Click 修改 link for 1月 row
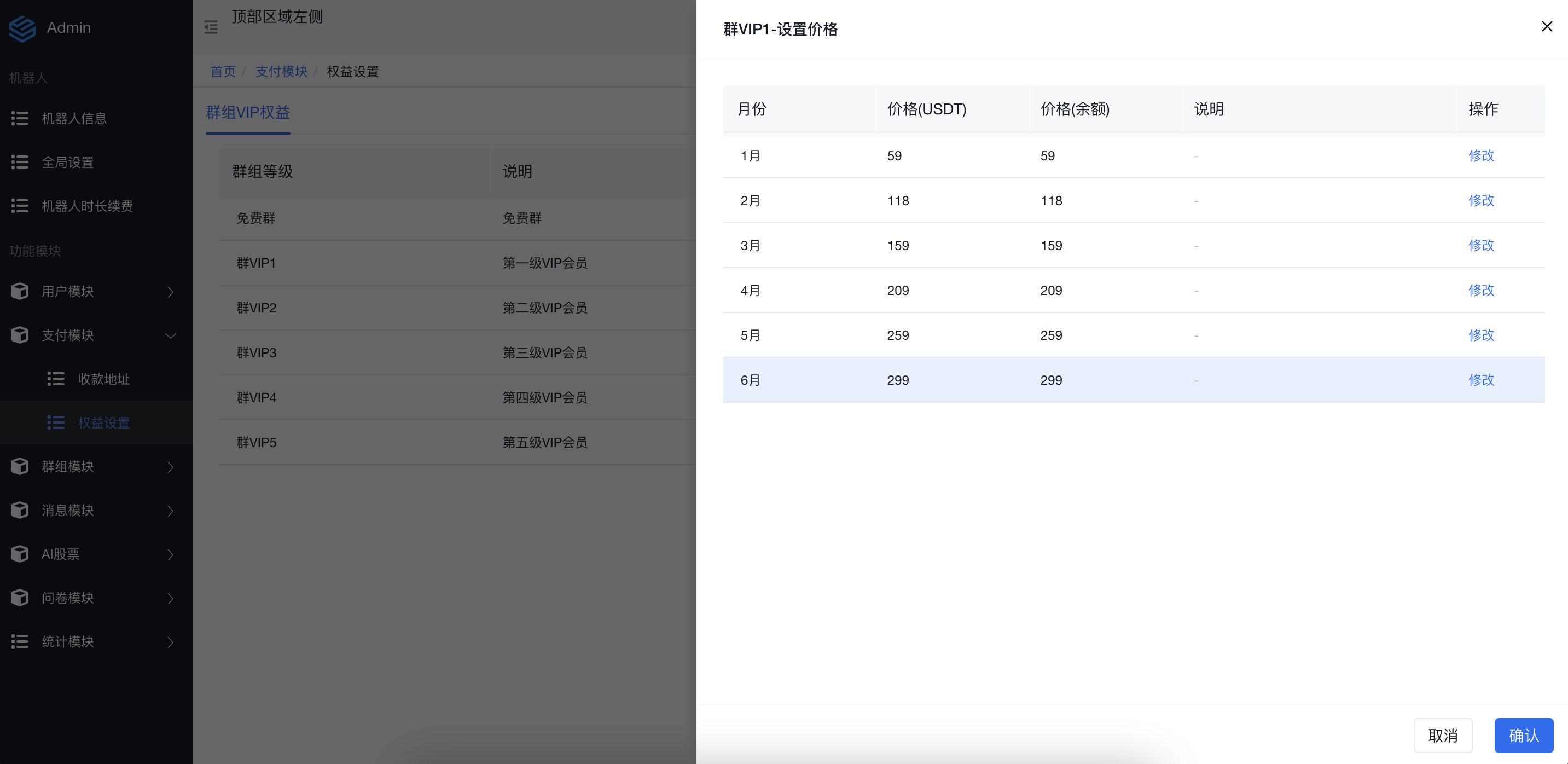 (x=1480, y=156)
